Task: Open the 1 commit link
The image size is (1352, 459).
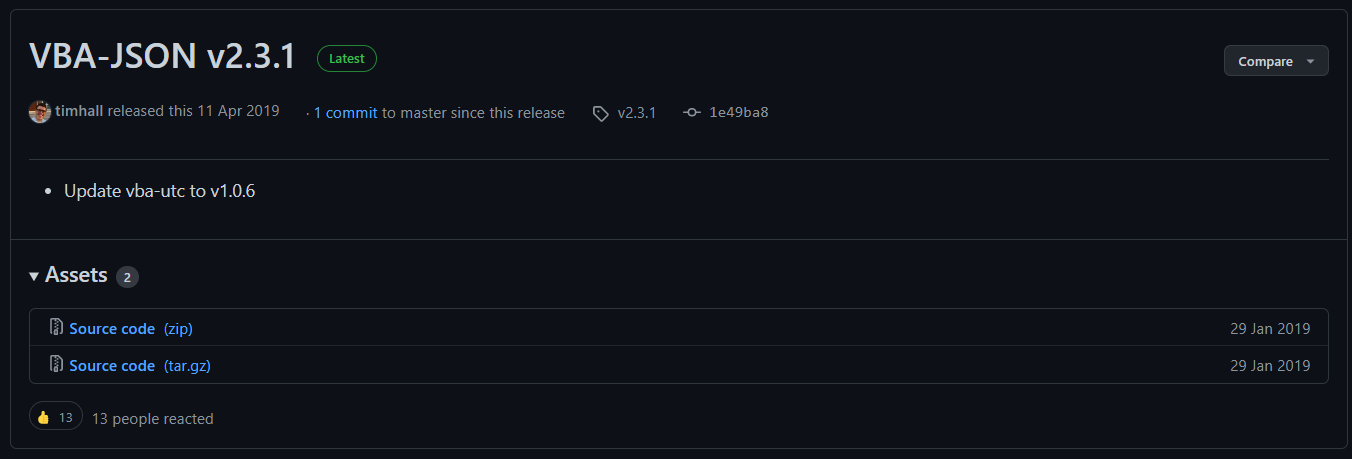Action: (x=345, y=113)
